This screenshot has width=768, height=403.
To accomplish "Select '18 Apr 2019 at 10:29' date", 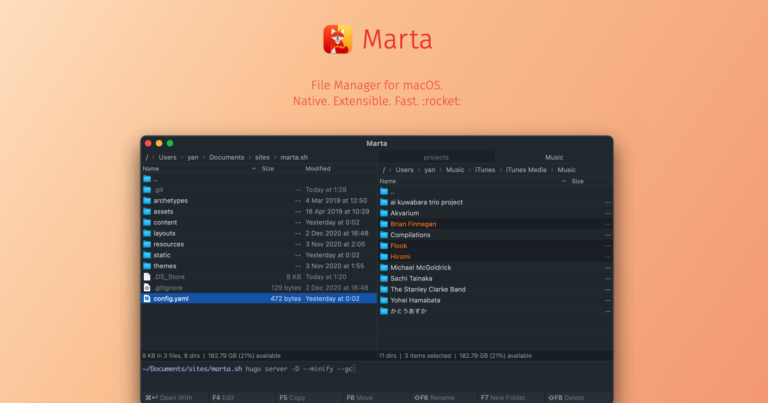I will point(337,212).
